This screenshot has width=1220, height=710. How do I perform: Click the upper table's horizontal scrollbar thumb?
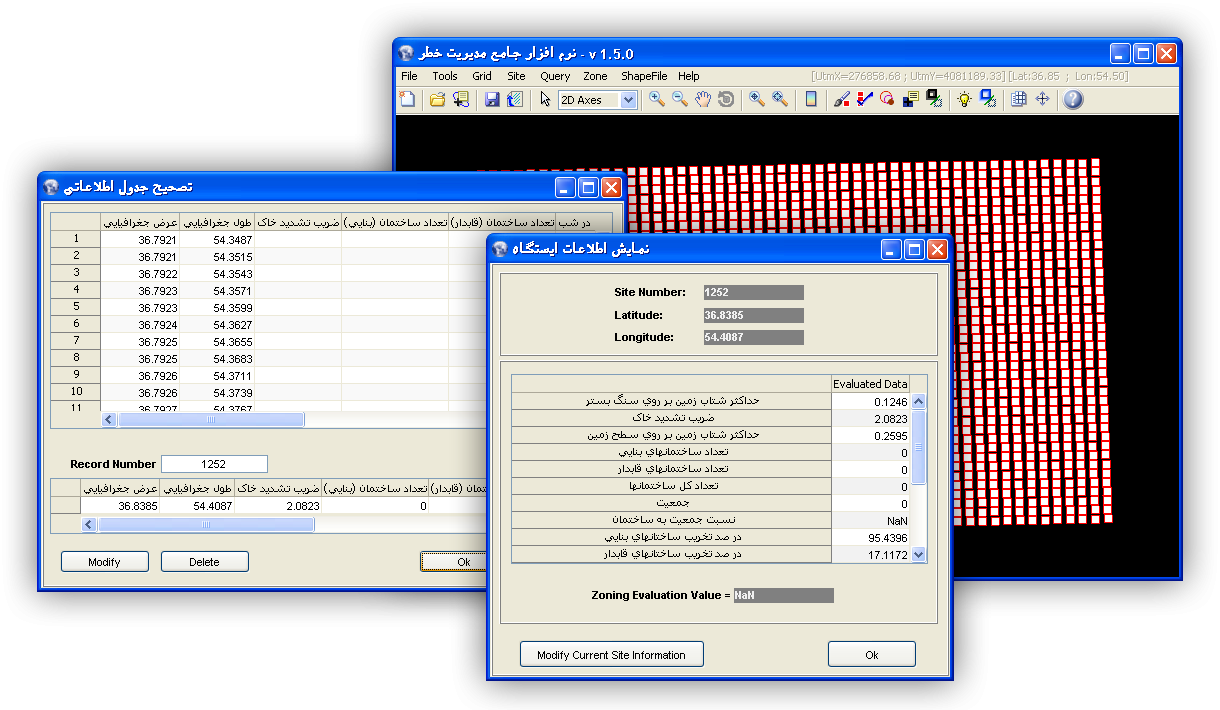pyautogui.click(x=210, y=420)
